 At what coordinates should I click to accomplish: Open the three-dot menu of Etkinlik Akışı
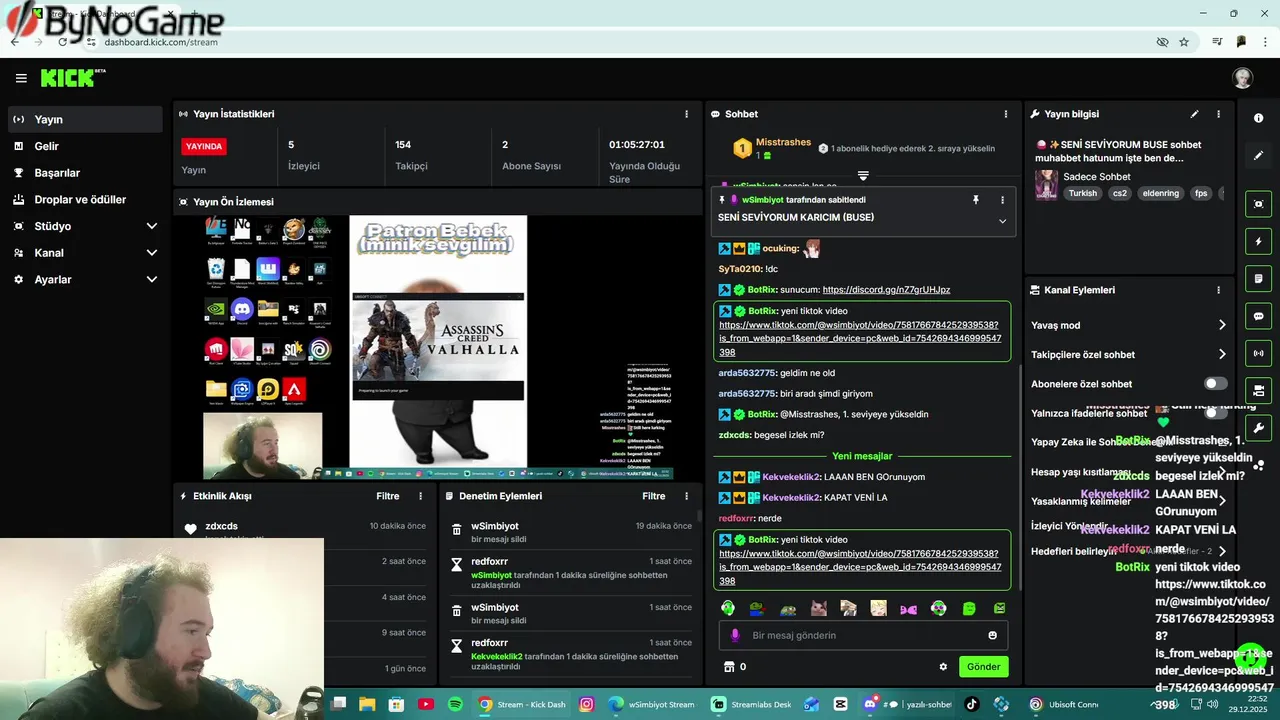pos(420,496)
